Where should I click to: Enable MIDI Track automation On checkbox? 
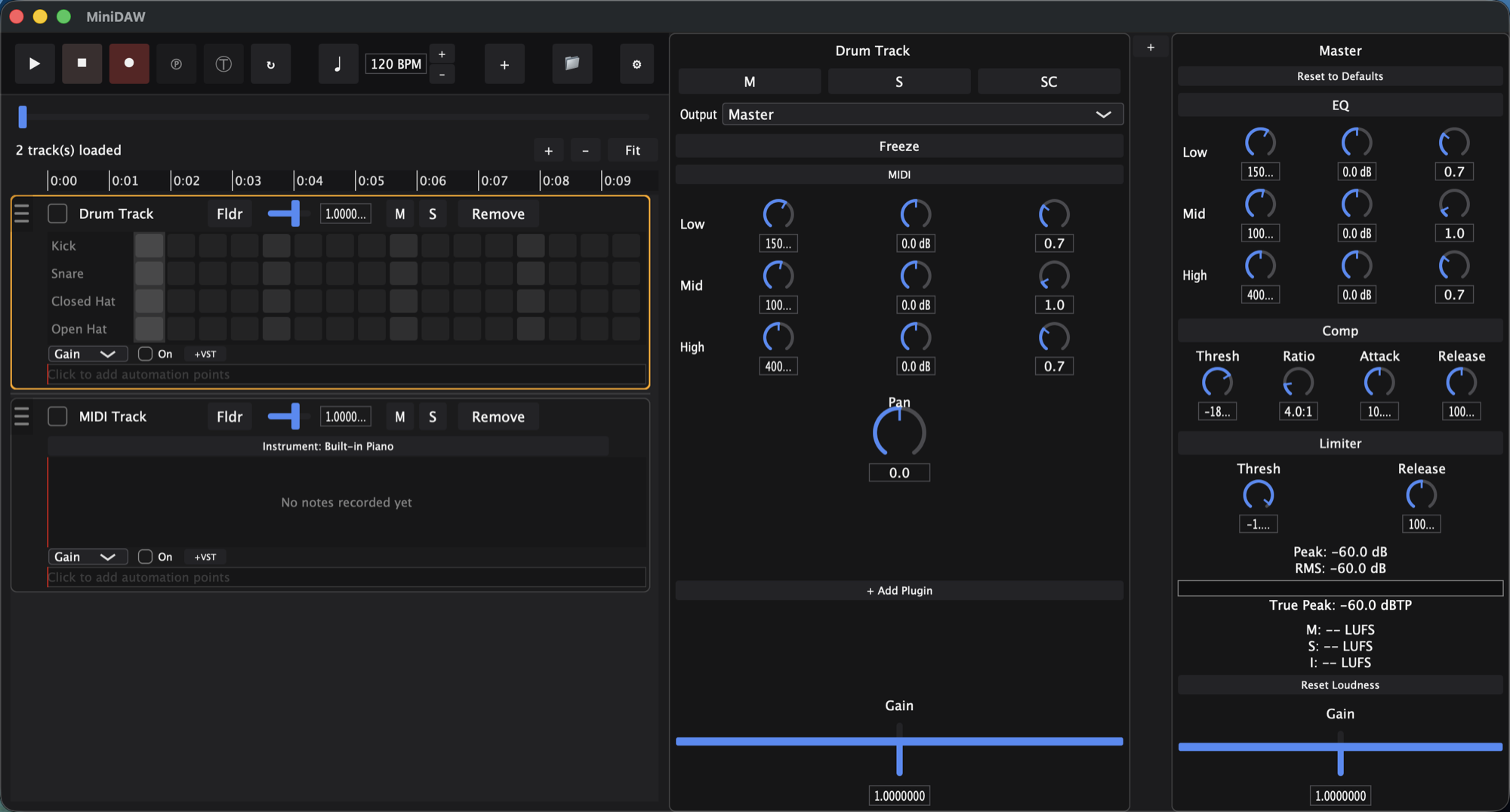point(146,557)
